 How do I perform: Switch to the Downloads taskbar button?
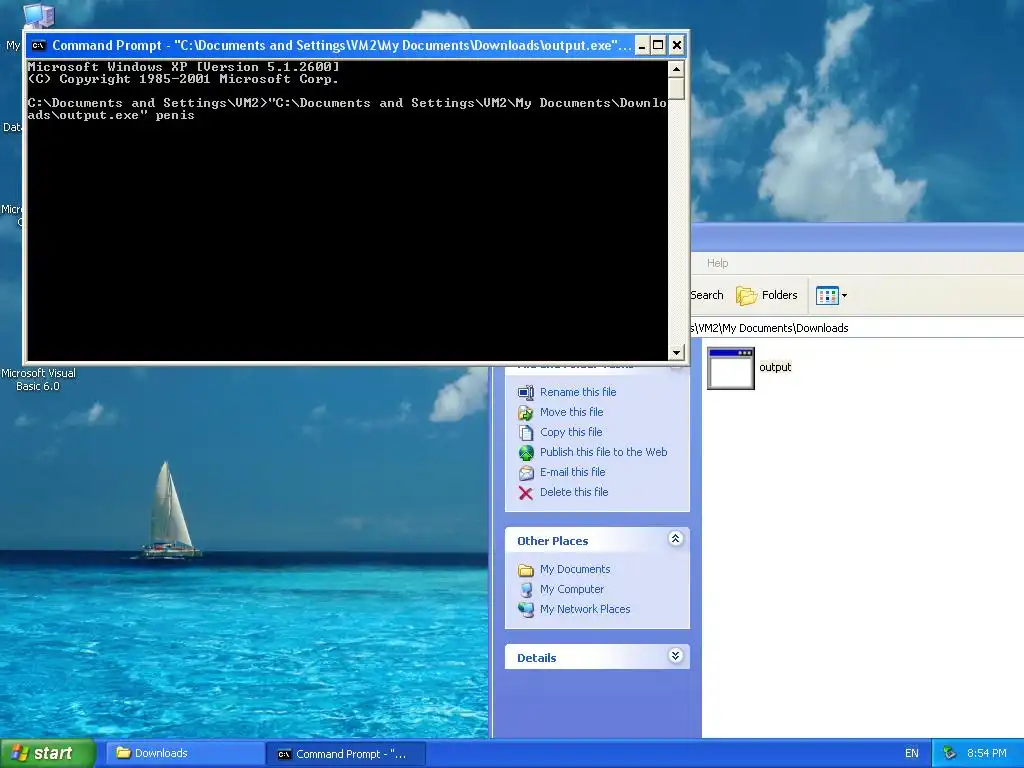185,754
